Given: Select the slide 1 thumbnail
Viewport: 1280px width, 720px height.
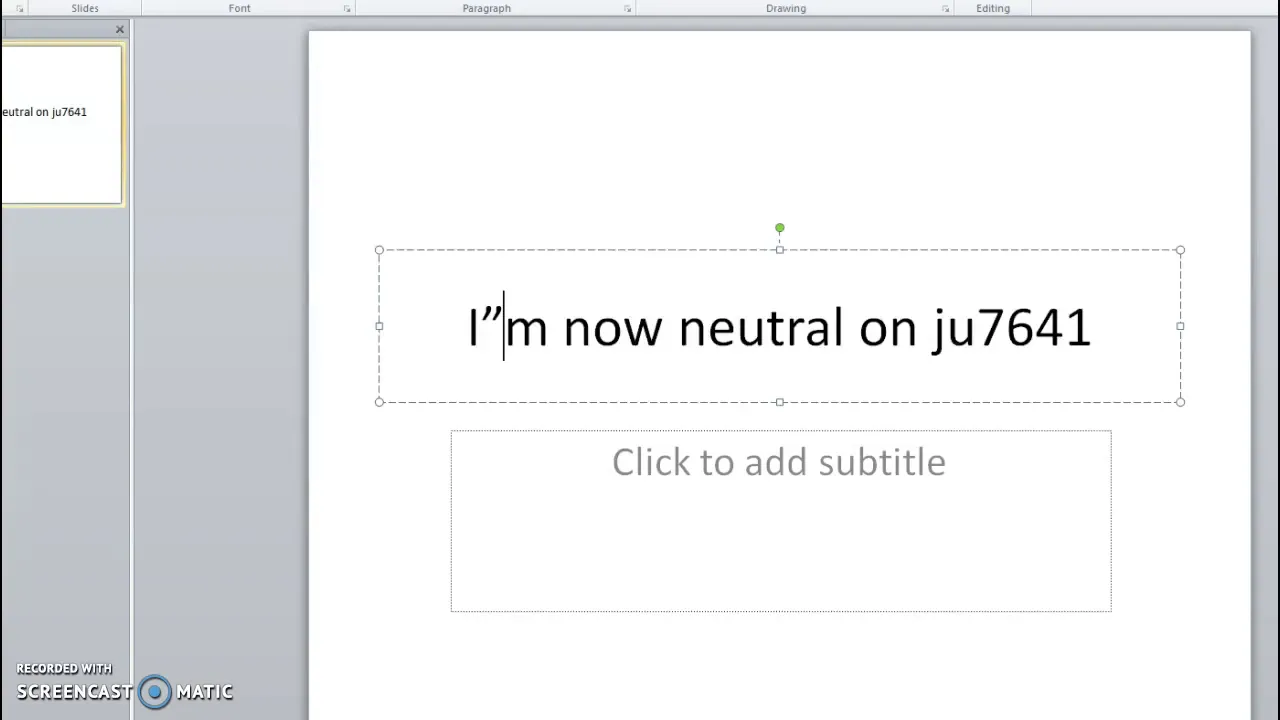Looking at the screenshot, I should coord(61,125).
